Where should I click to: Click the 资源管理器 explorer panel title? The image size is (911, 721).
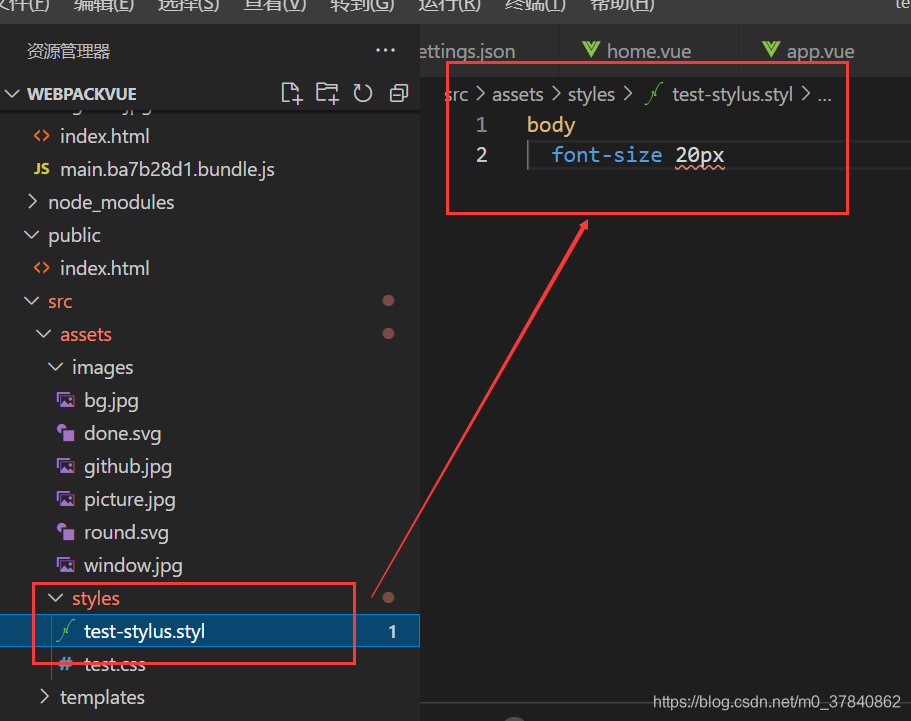(x=69, y=51)
